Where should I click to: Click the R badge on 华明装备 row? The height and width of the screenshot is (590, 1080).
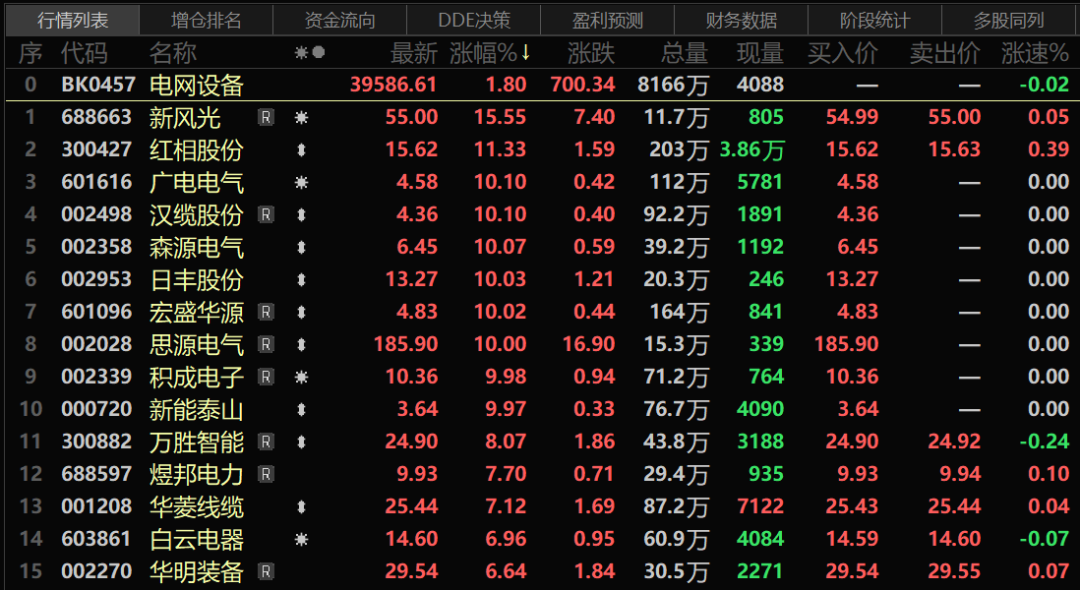[266, 571]
